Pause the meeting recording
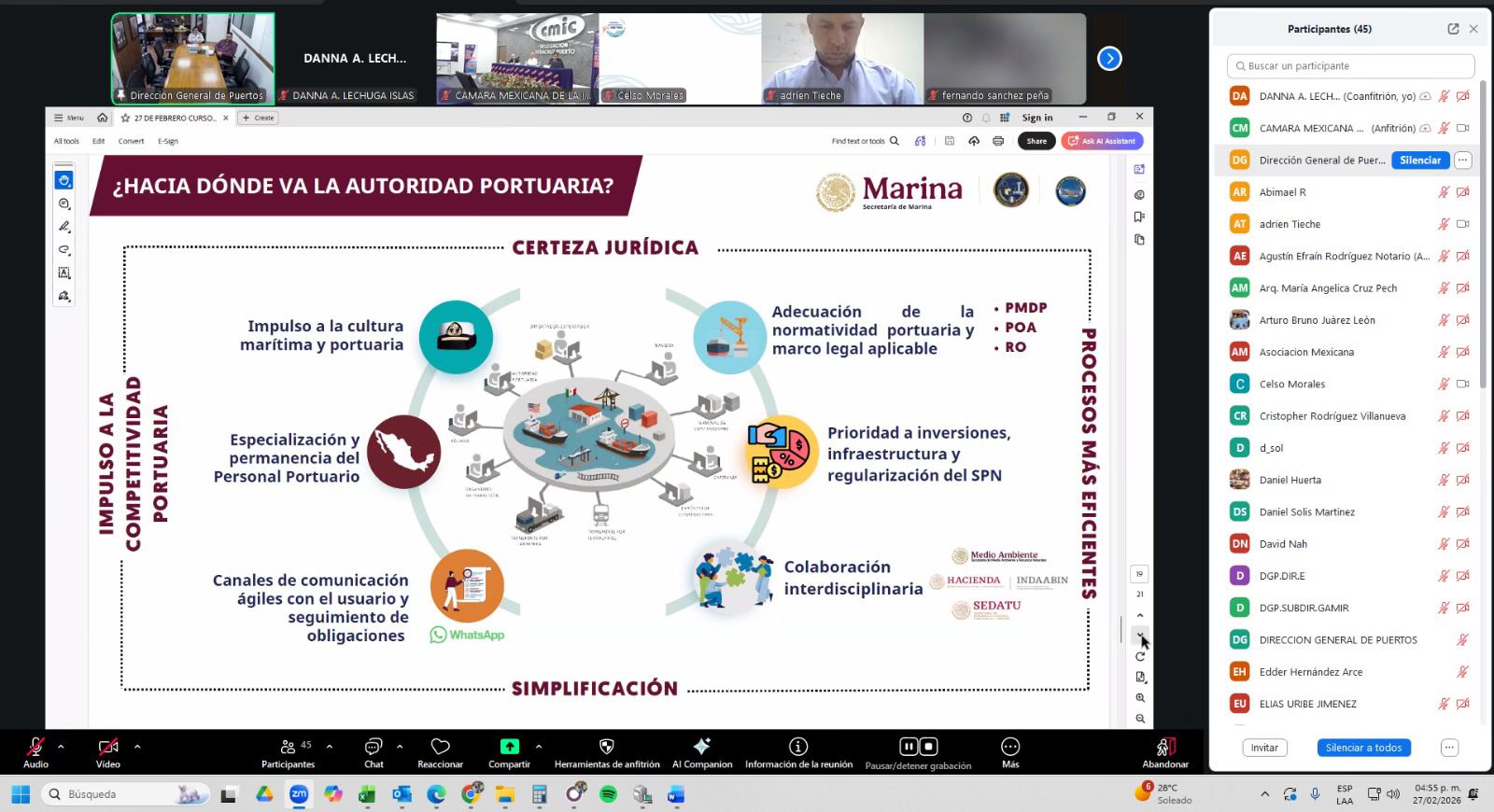The height and width of the screenshot is (812, 1494). (908, 747)
